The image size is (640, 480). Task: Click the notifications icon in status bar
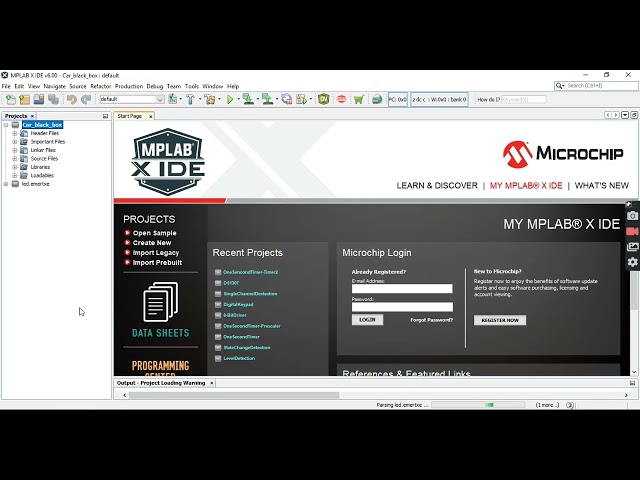[x=570, y=405]
